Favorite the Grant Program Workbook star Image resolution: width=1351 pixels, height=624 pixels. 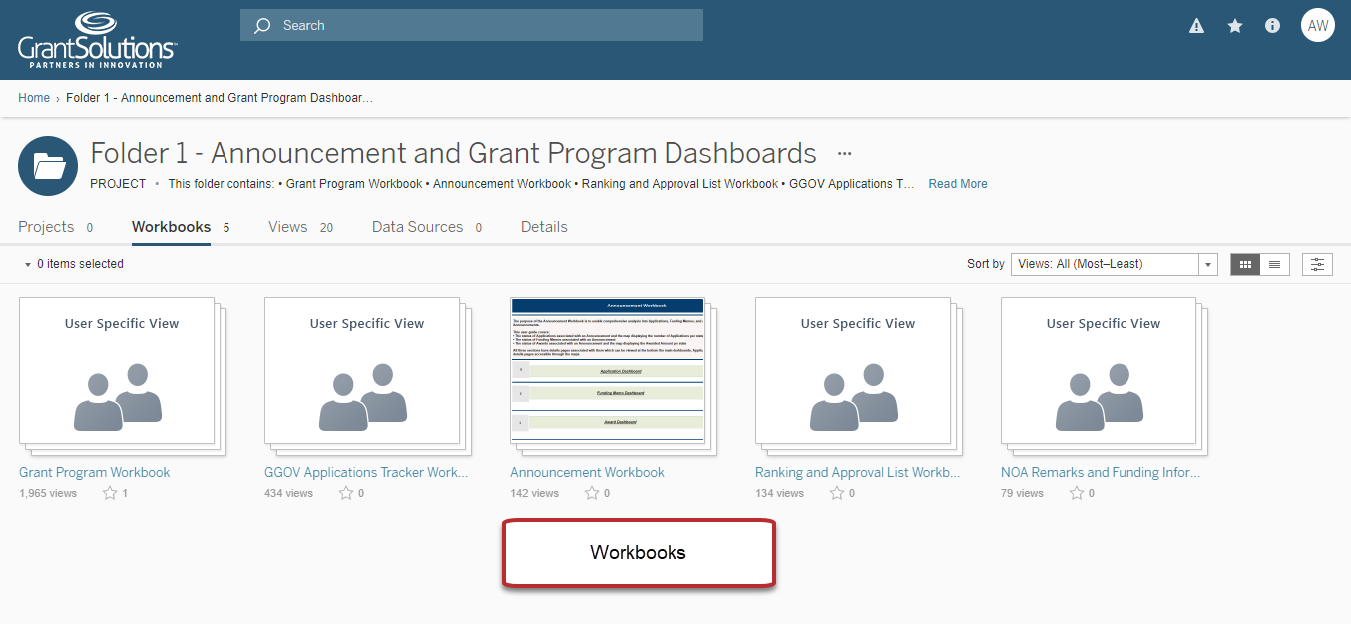pos(110,493)
